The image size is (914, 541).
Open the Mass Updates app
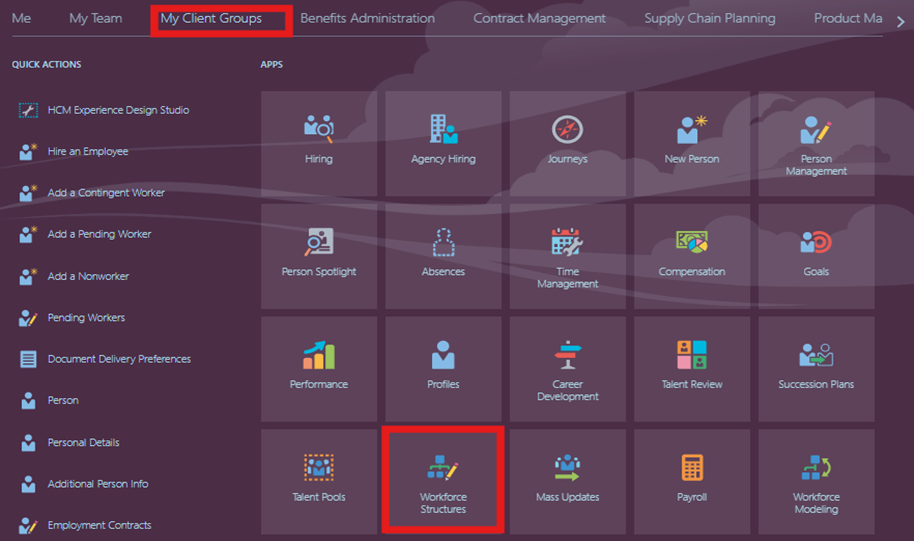(x=567, y=480)
